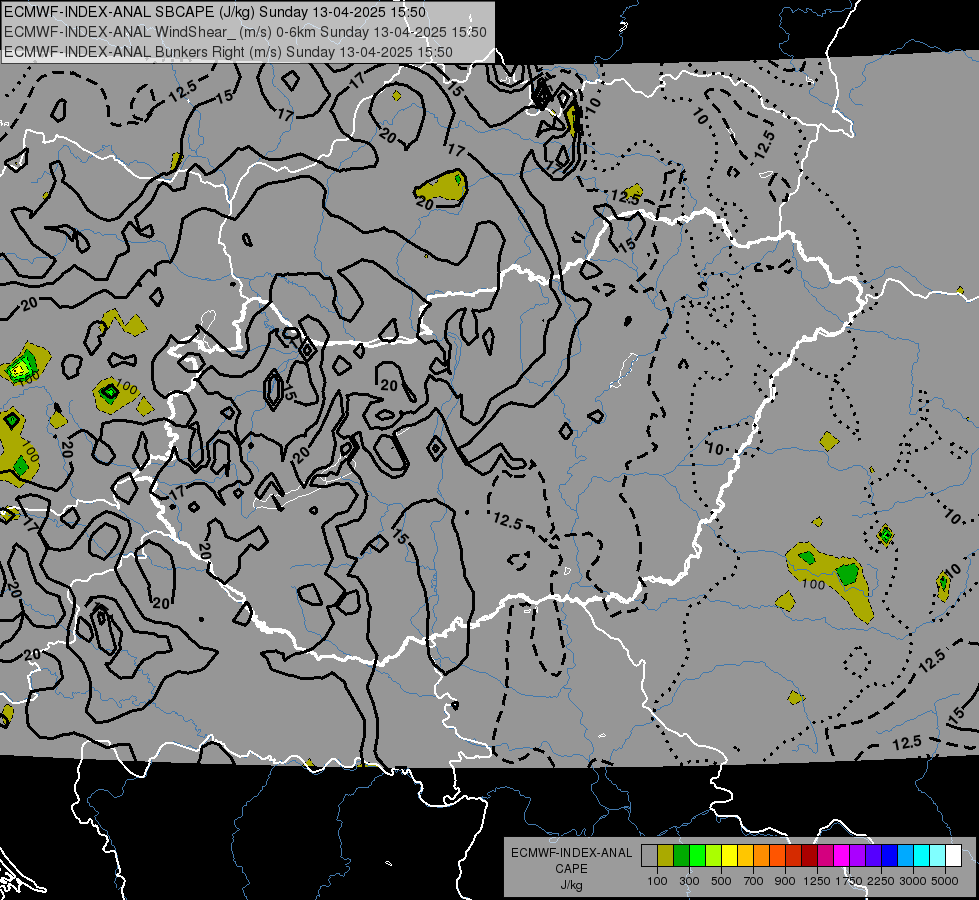Viewport: 979px width, 900px height.
Task: Select the SBCAPE (J/kg) title line
Action: click(x=215, y=12)
